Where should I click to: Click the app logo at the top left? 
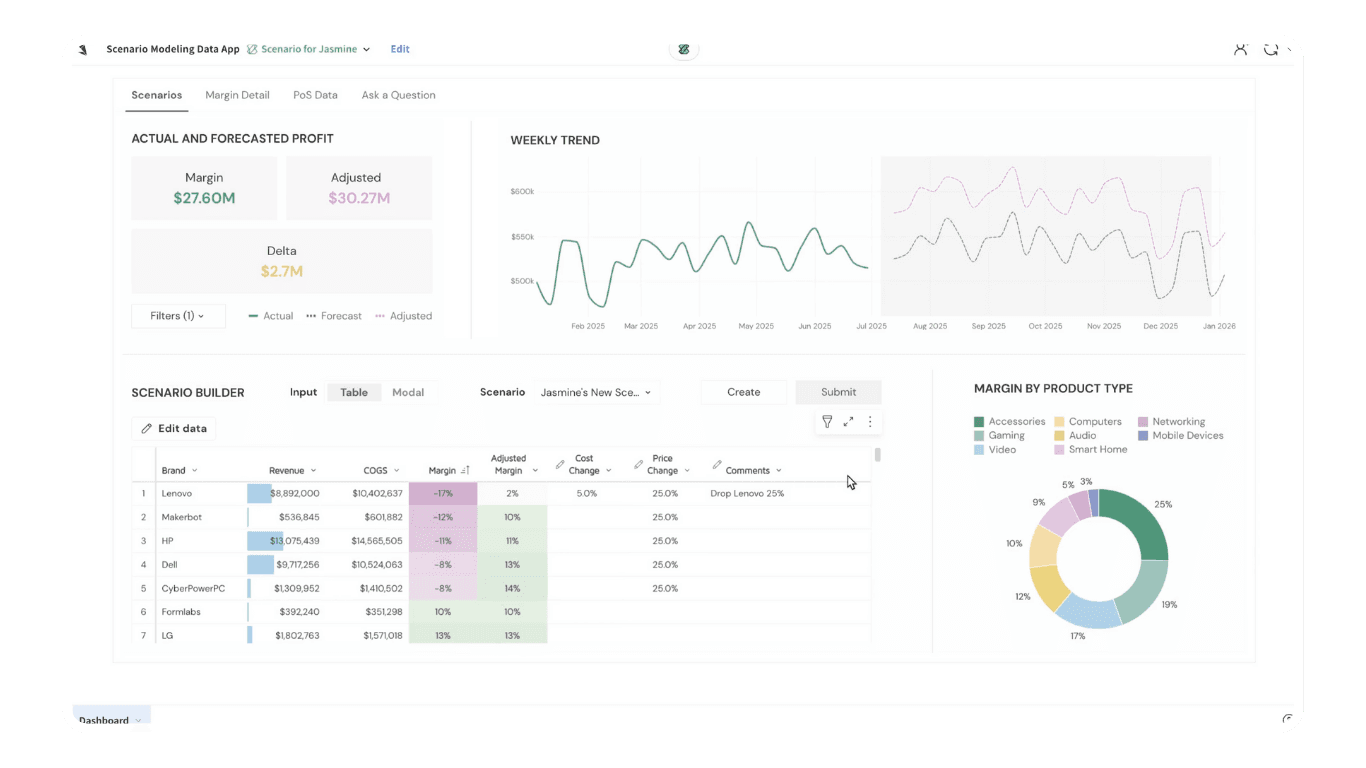83,48
